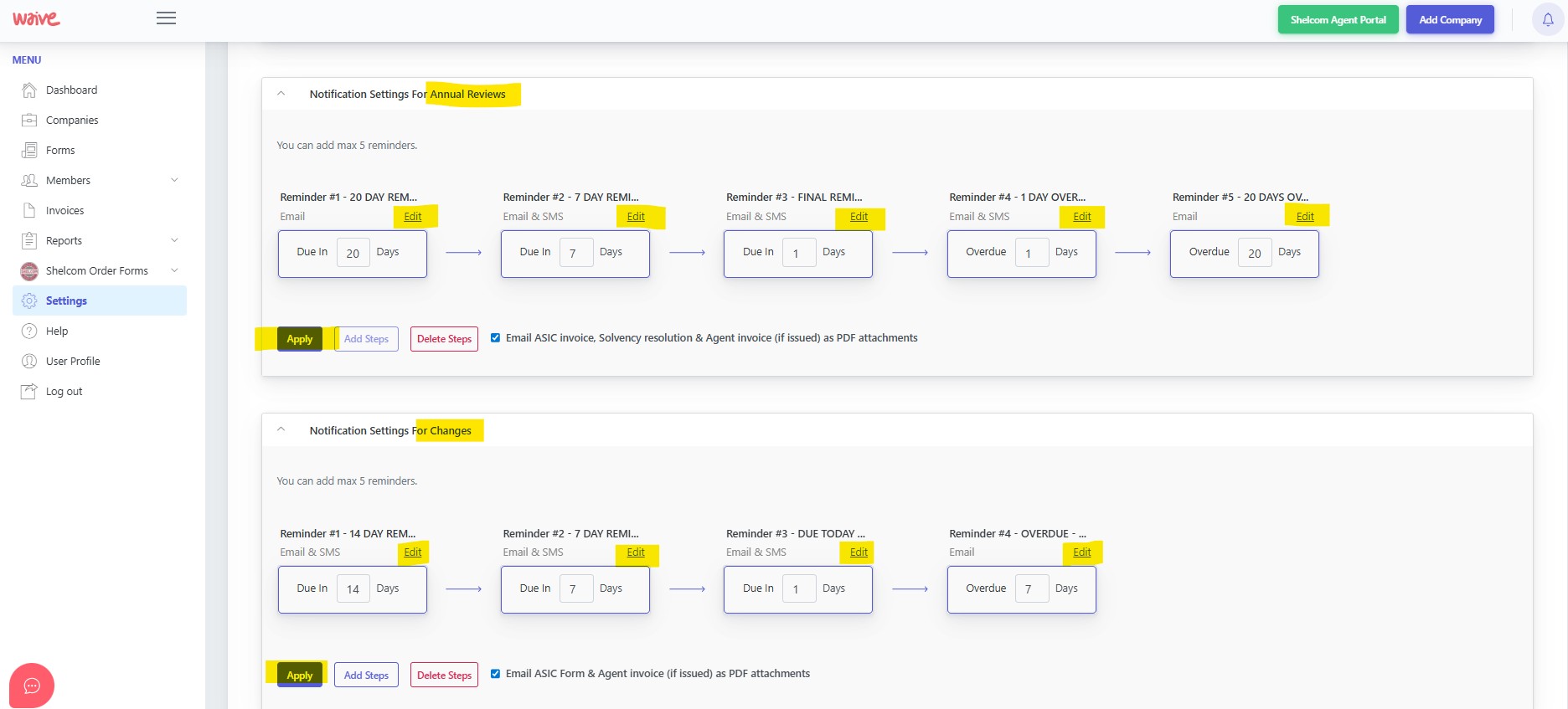Click Delete Steps for Annual Reviews
The height and width of the screenshot is (709, 1568).
[444, 339]
